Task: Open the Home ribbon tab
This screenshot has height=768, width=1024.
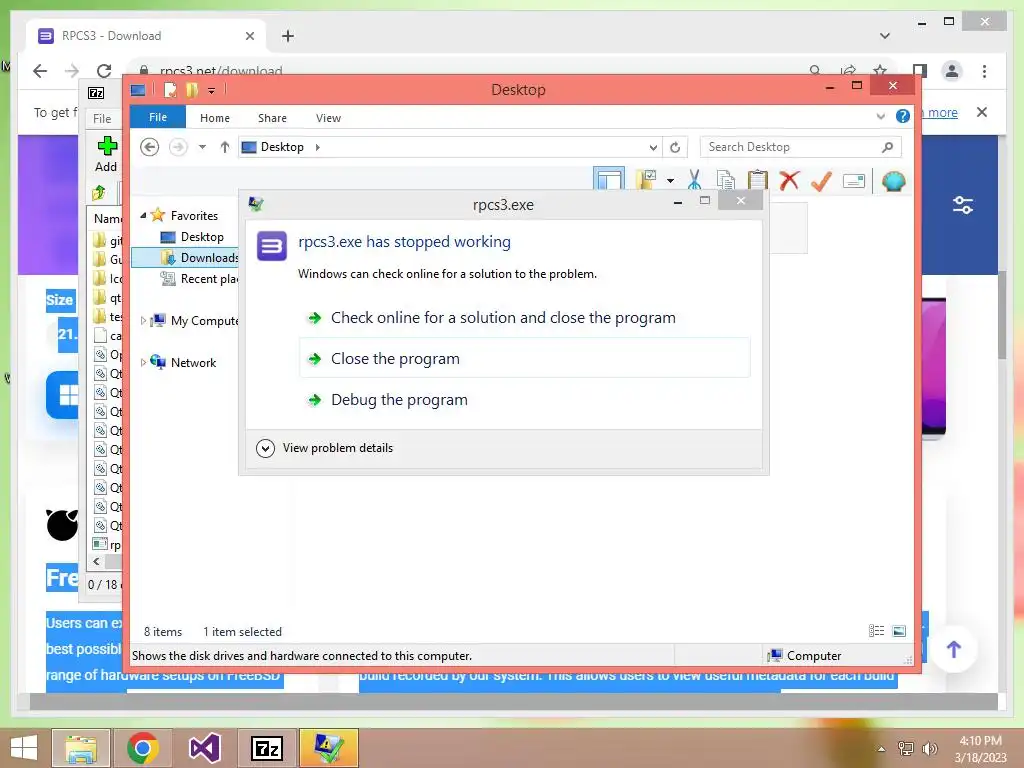Action: pos(214,118)
